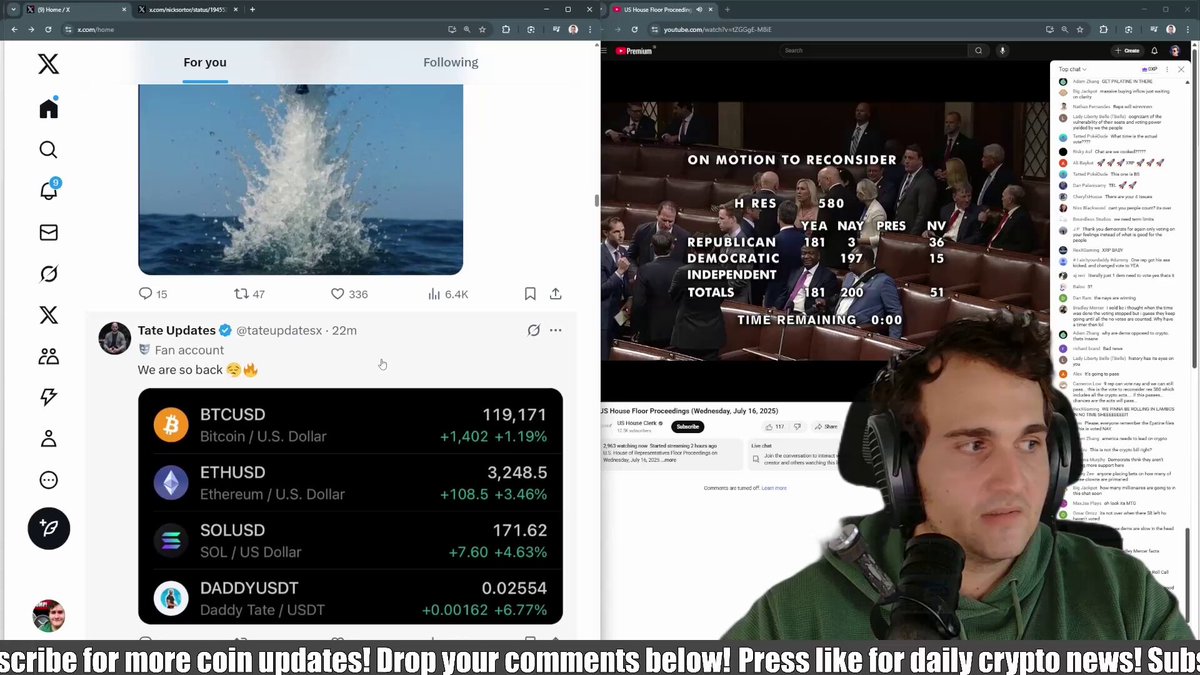Open Tate Updates display name link
The image size is (1200, 675).
coord(177,330)
